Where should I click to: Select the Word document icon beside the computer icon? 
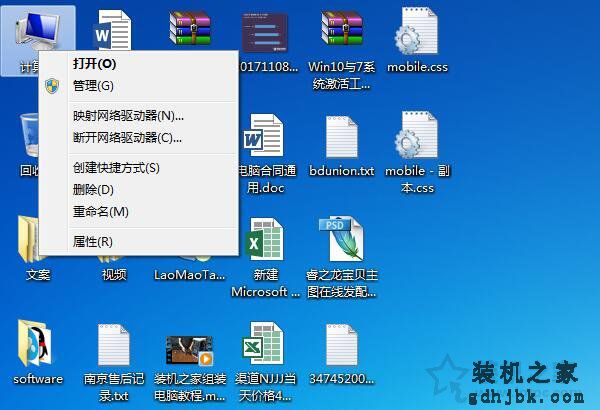click(x=112, y=31)
